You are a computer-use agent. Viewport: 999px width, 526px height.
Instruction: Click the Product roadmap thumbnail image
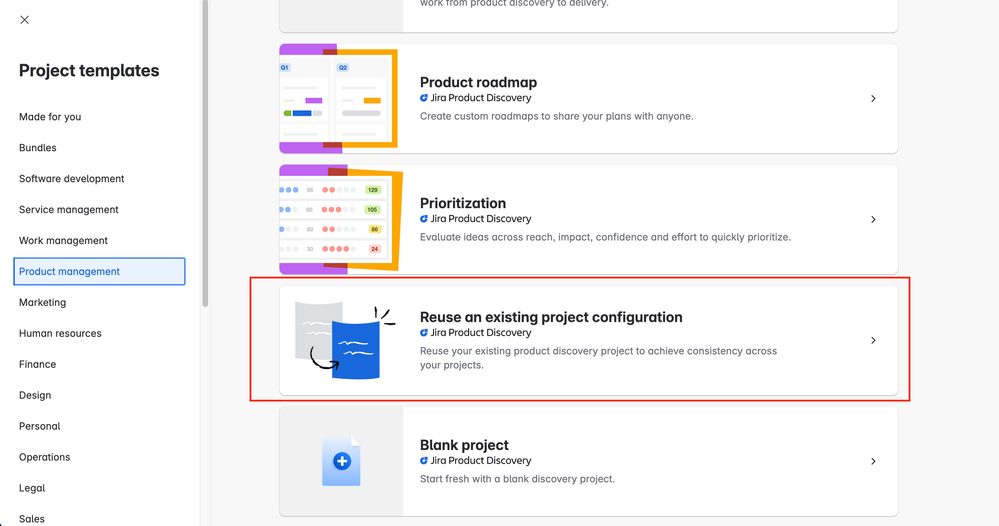click(x=341, y=99)
